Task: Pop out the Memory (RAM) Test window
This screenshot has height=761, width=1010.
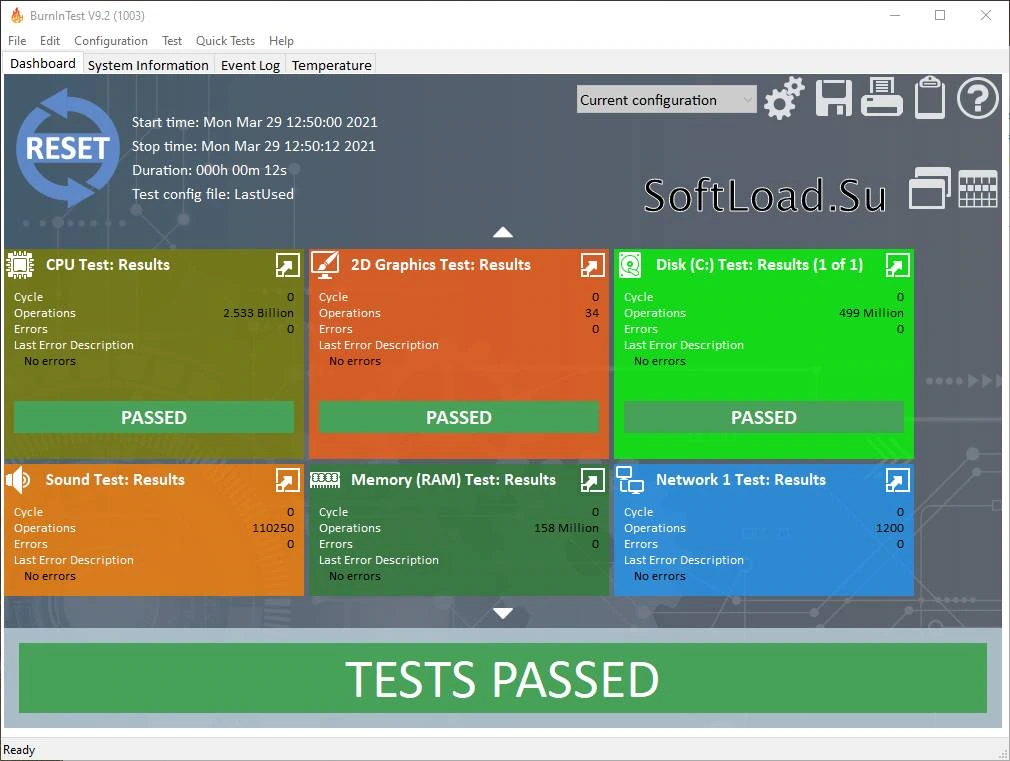Action: 592,480
